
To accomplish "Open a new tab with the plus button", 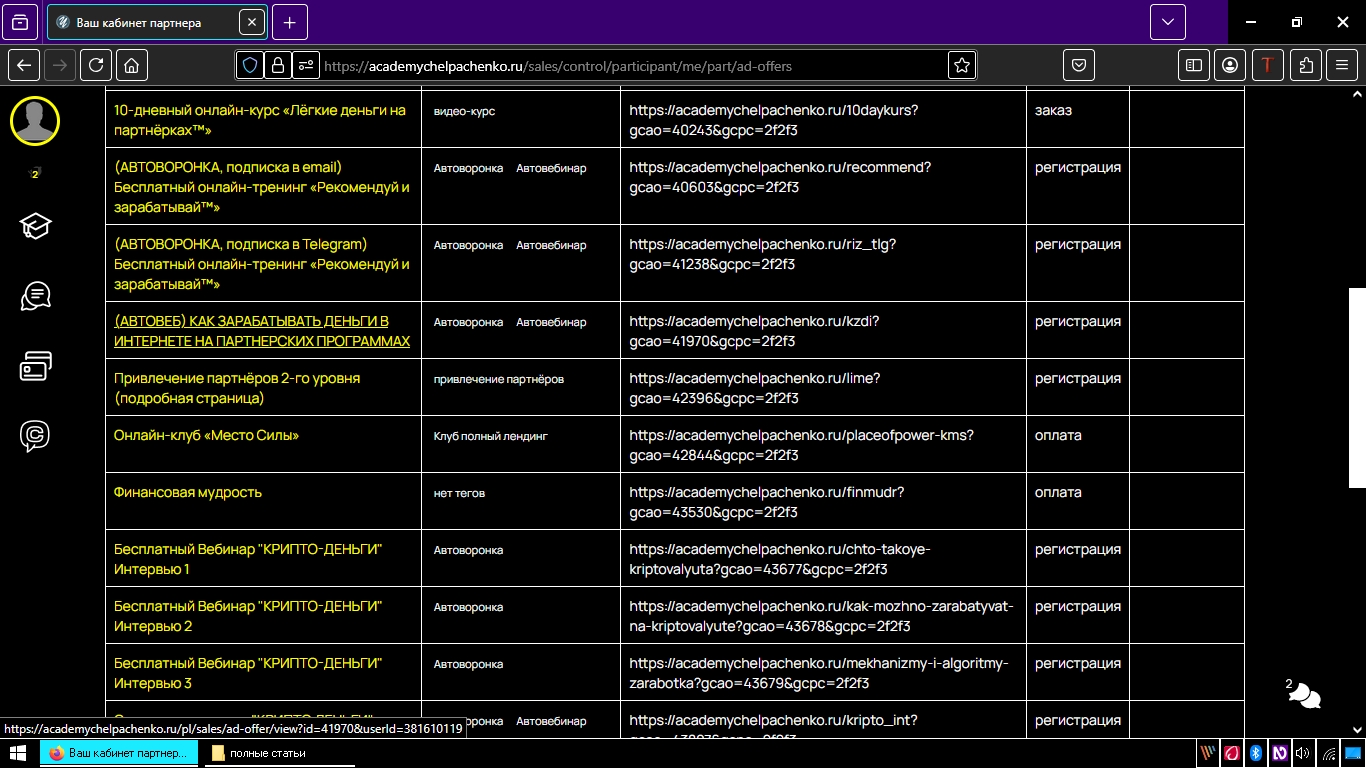I will [290, 22].
